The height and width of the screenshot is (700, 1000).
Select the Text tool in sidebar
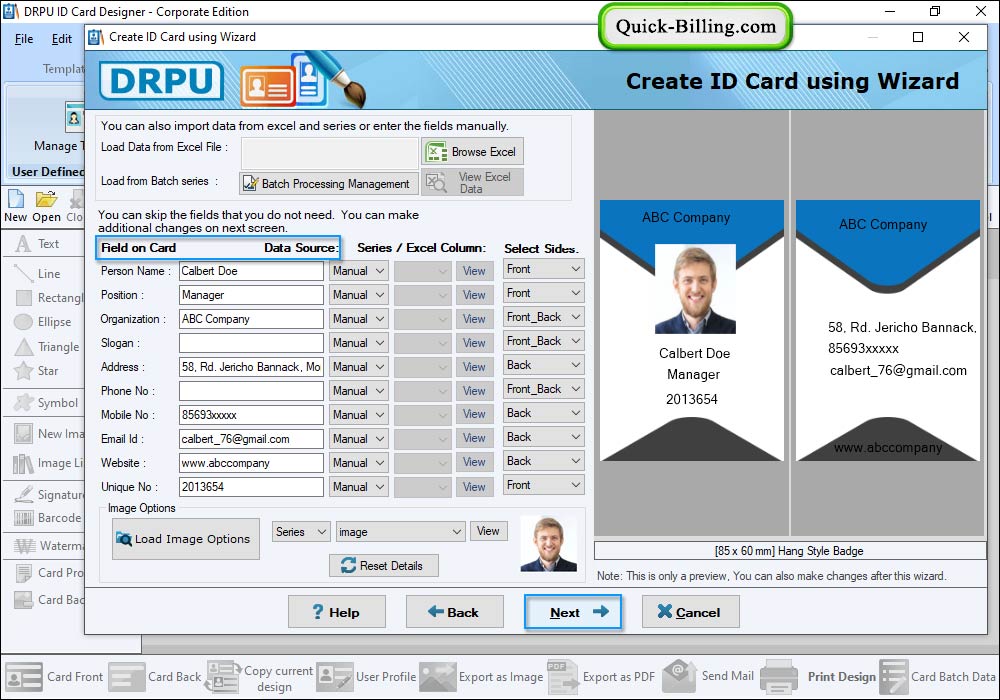pyautogui.click(x=38, y=244)
